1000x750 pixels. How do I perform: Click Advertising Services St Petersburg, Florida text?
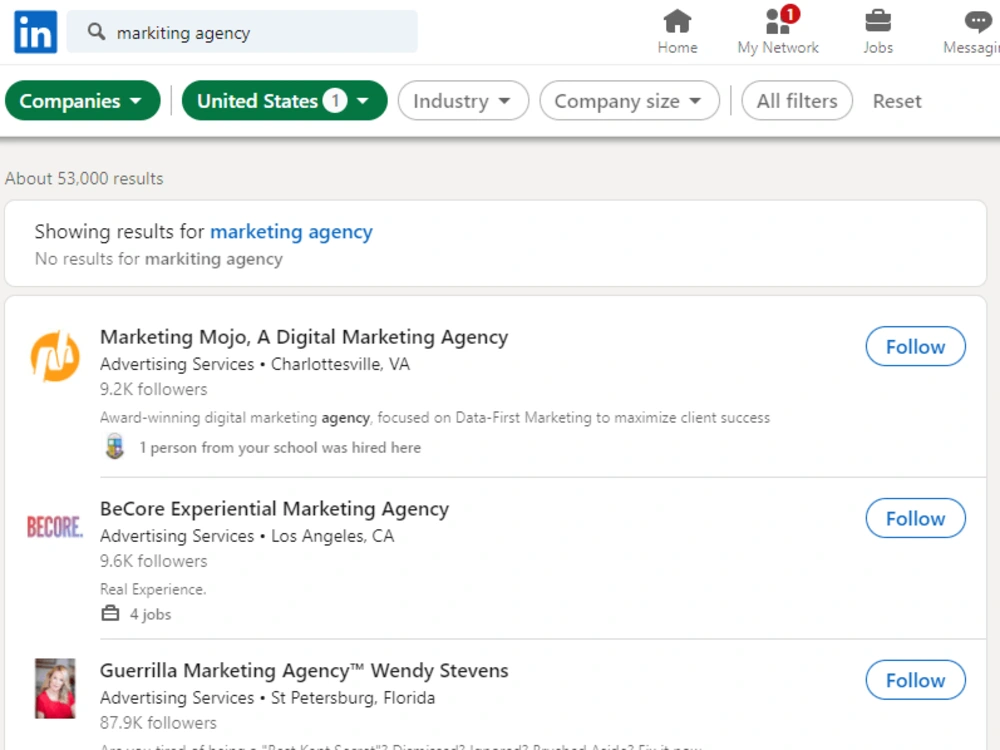pyautogui.click(x=268, y=698)
